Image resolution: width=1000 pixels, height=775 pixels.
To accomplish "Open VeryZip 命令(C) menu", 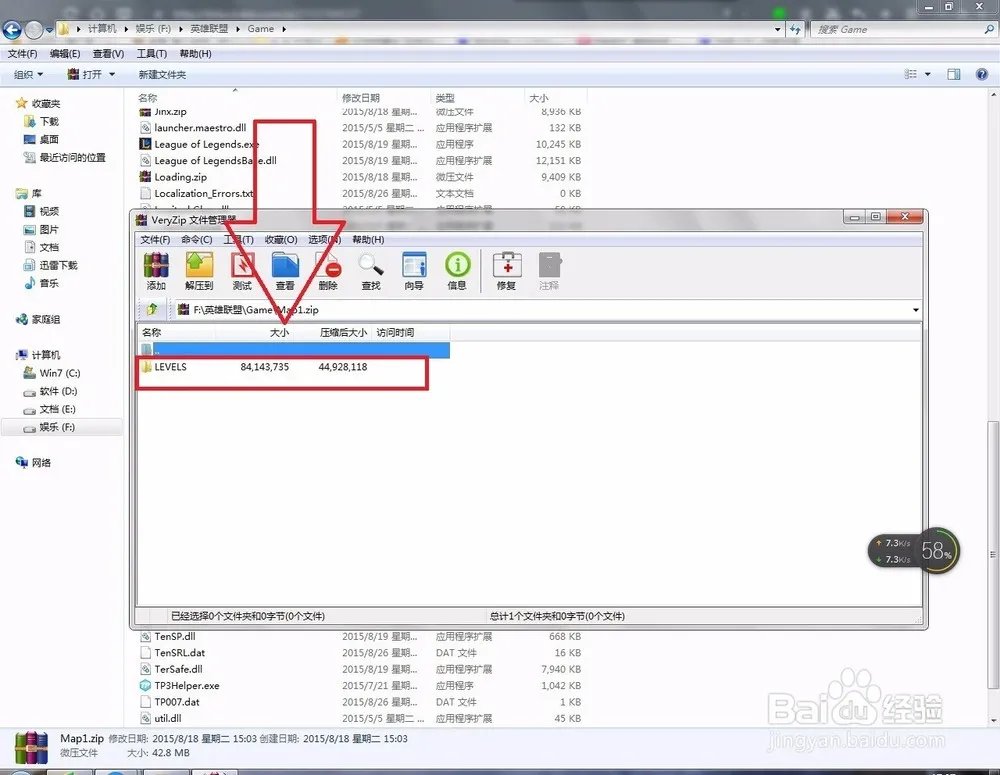I will (196, 239).
